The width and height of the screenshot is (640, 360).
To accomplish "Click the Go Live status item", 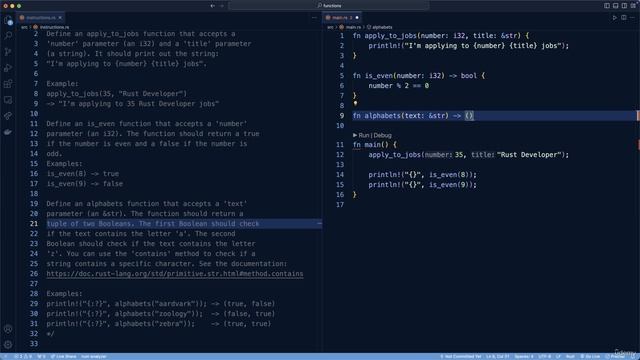I will [590, 356].
